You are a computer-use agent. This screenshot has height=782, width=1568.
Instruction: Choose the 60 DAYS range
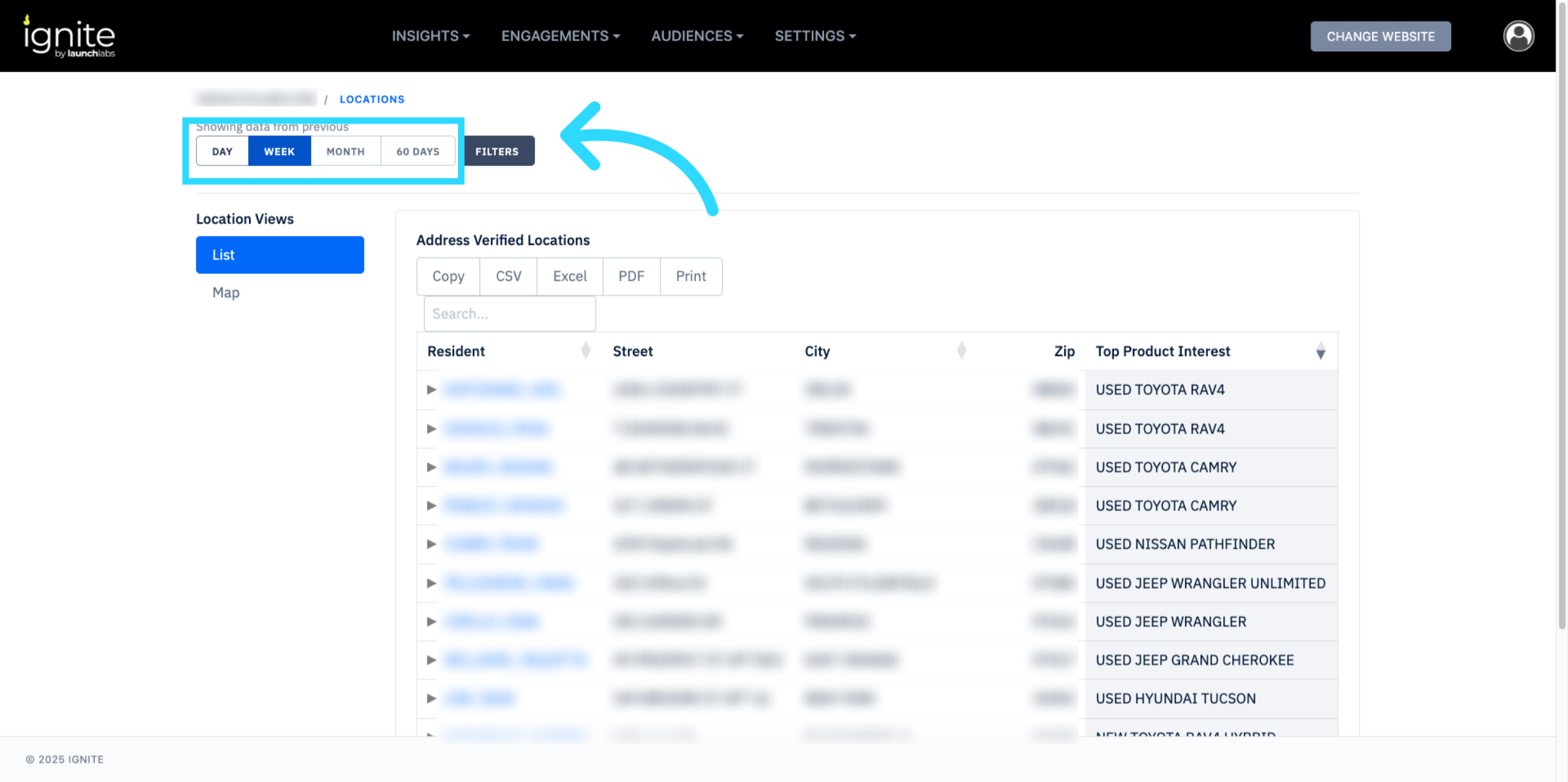[417, 152]
